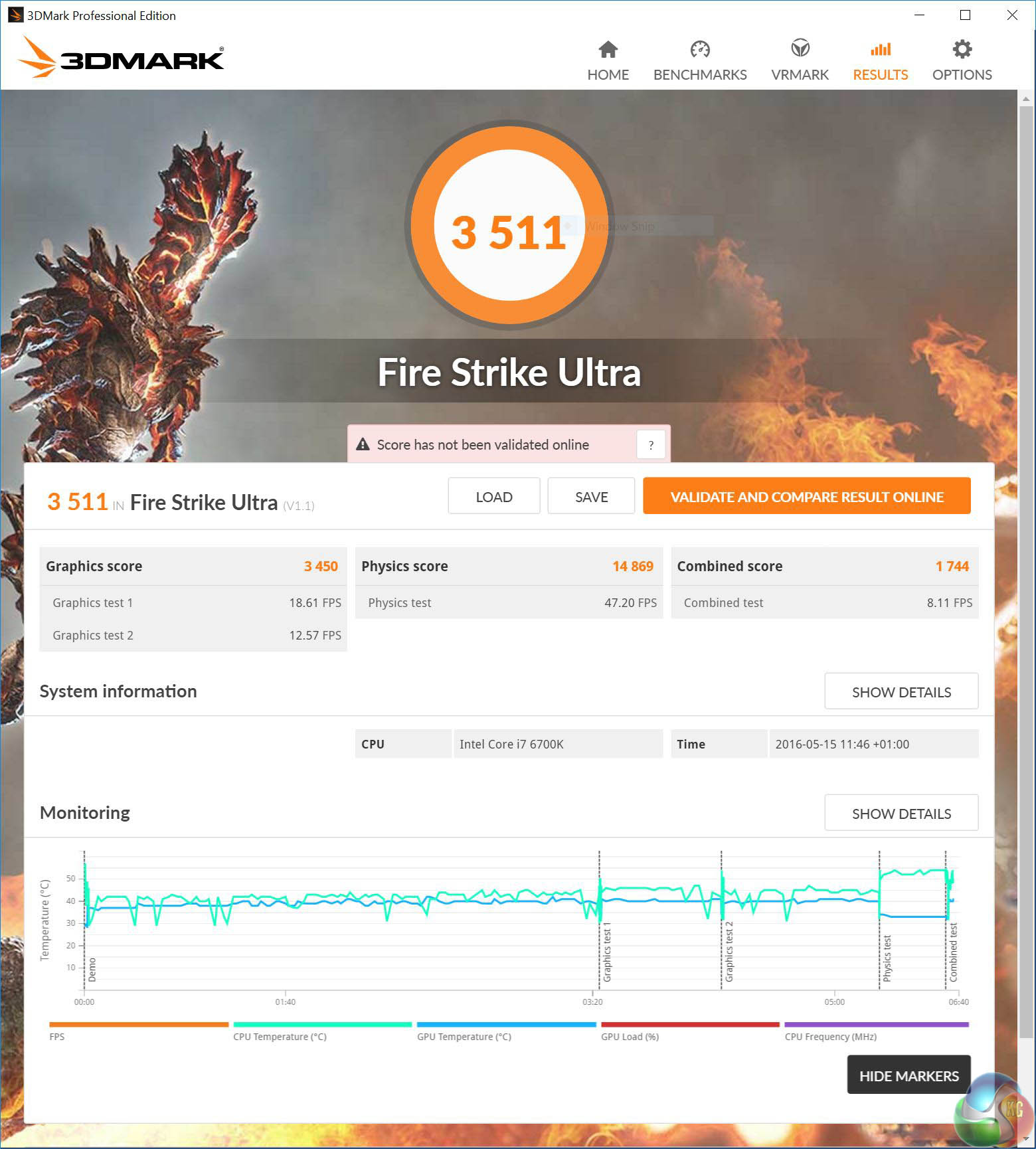Click the Graphics test 2 chart marker

[729, 952]
